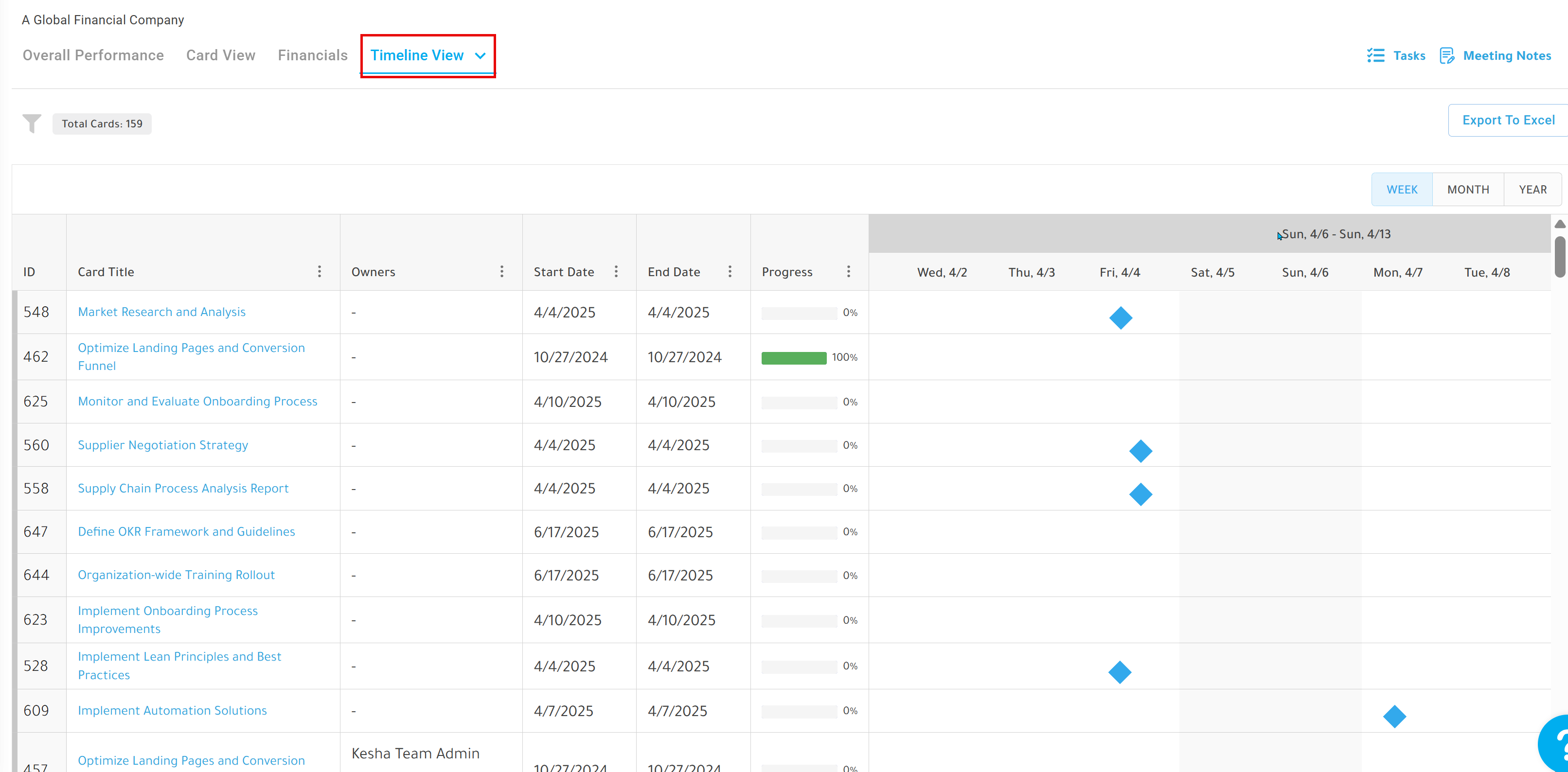
Task: Open Tasks link
Action: coord(1409,55)
